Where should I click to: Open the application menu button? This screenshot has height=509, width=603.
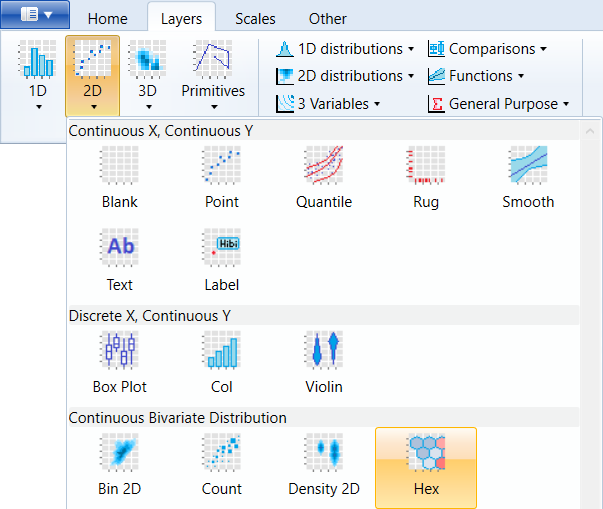pos(35,15)
